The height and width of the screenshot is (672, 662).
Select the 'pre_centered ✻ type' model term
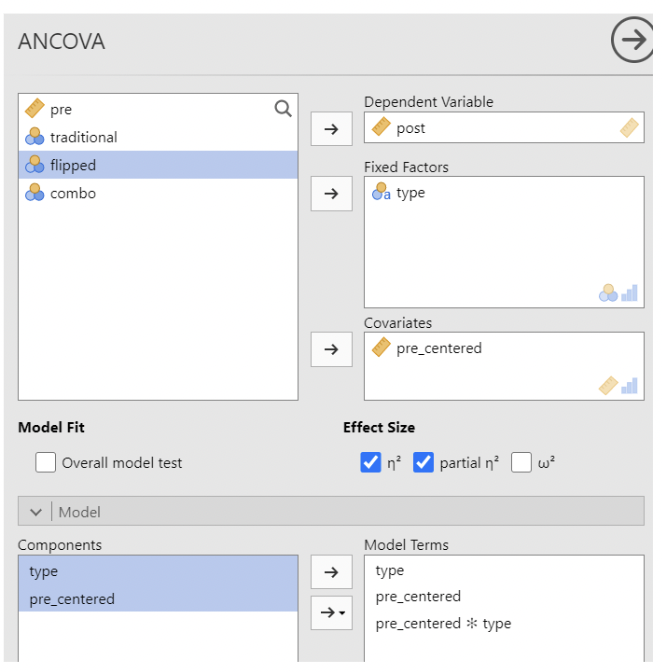pos(443,624)
